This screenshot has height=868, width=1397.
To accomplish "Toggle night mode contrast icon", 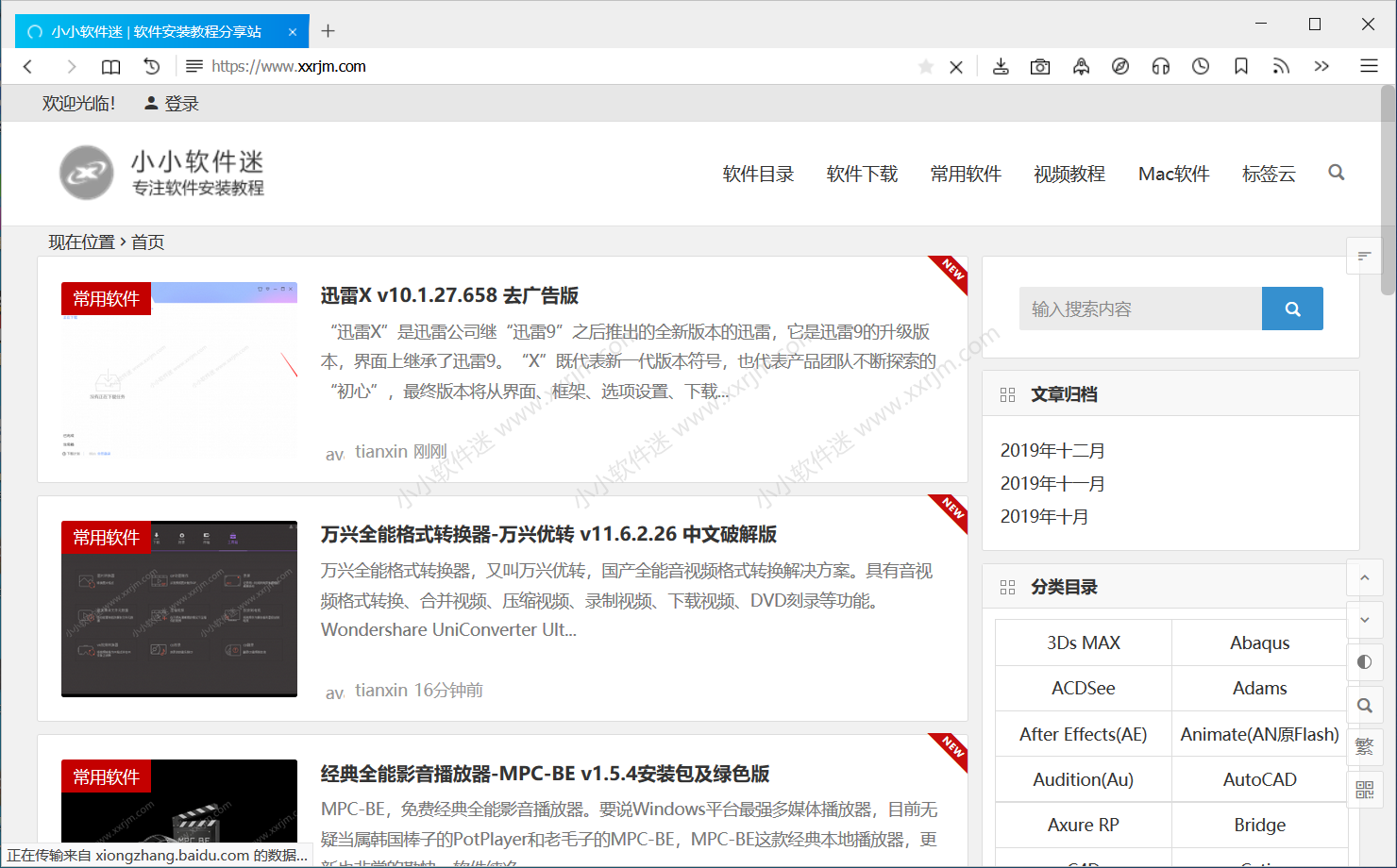I will pos(1365,662).
